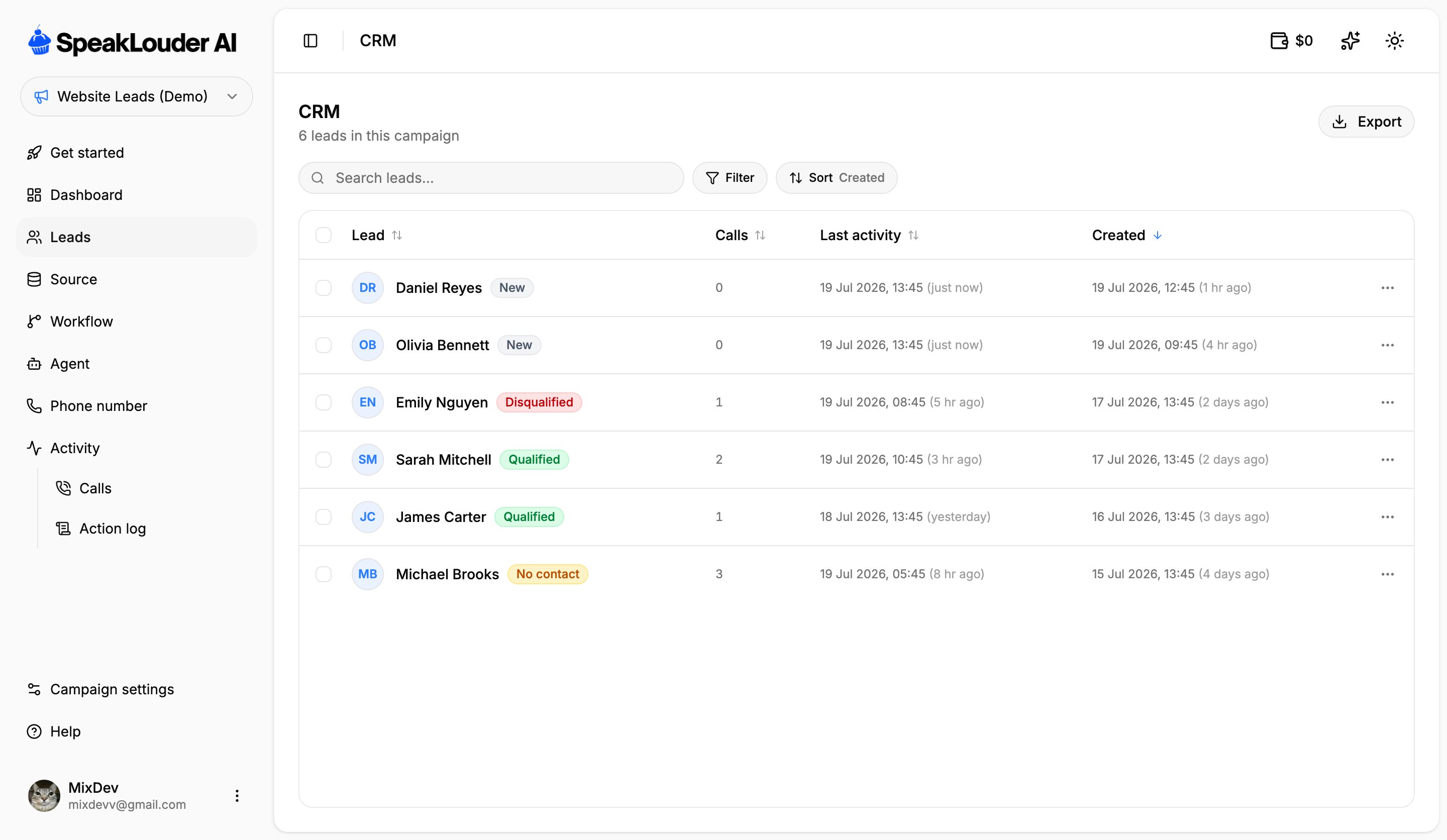Toggle the sidebar panel icon
Screen dimensions: 1447x840
click(310, 41)
